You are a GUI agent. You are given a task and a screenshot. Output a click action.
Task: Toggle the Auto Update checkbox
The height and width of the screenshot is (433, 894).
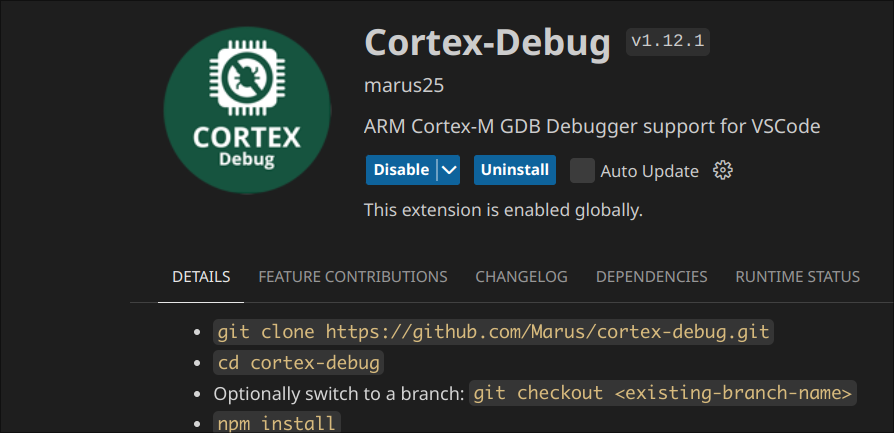[582, 171]
